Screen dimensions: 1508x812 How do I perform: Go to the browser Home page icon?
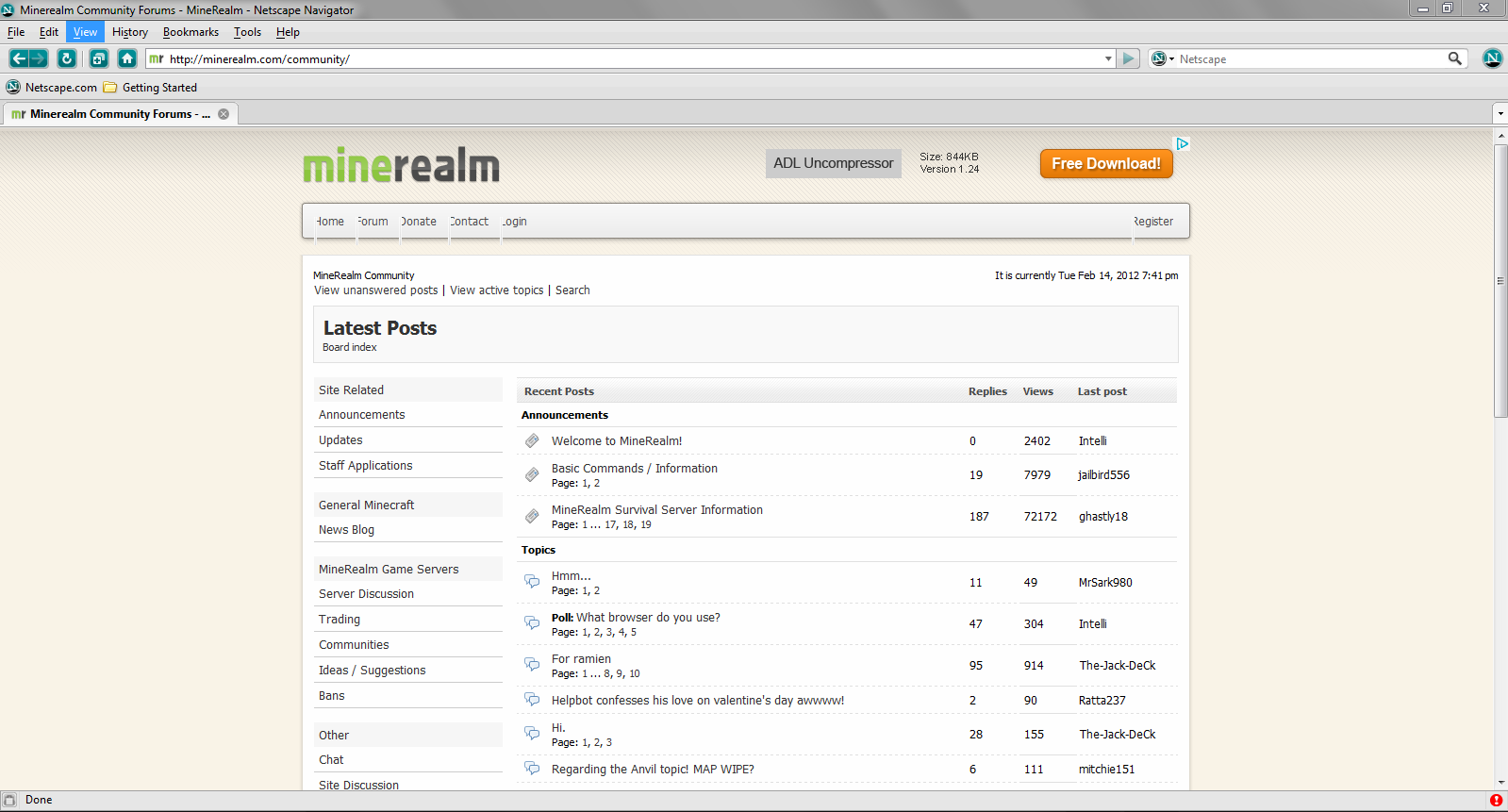pos(127,58)
